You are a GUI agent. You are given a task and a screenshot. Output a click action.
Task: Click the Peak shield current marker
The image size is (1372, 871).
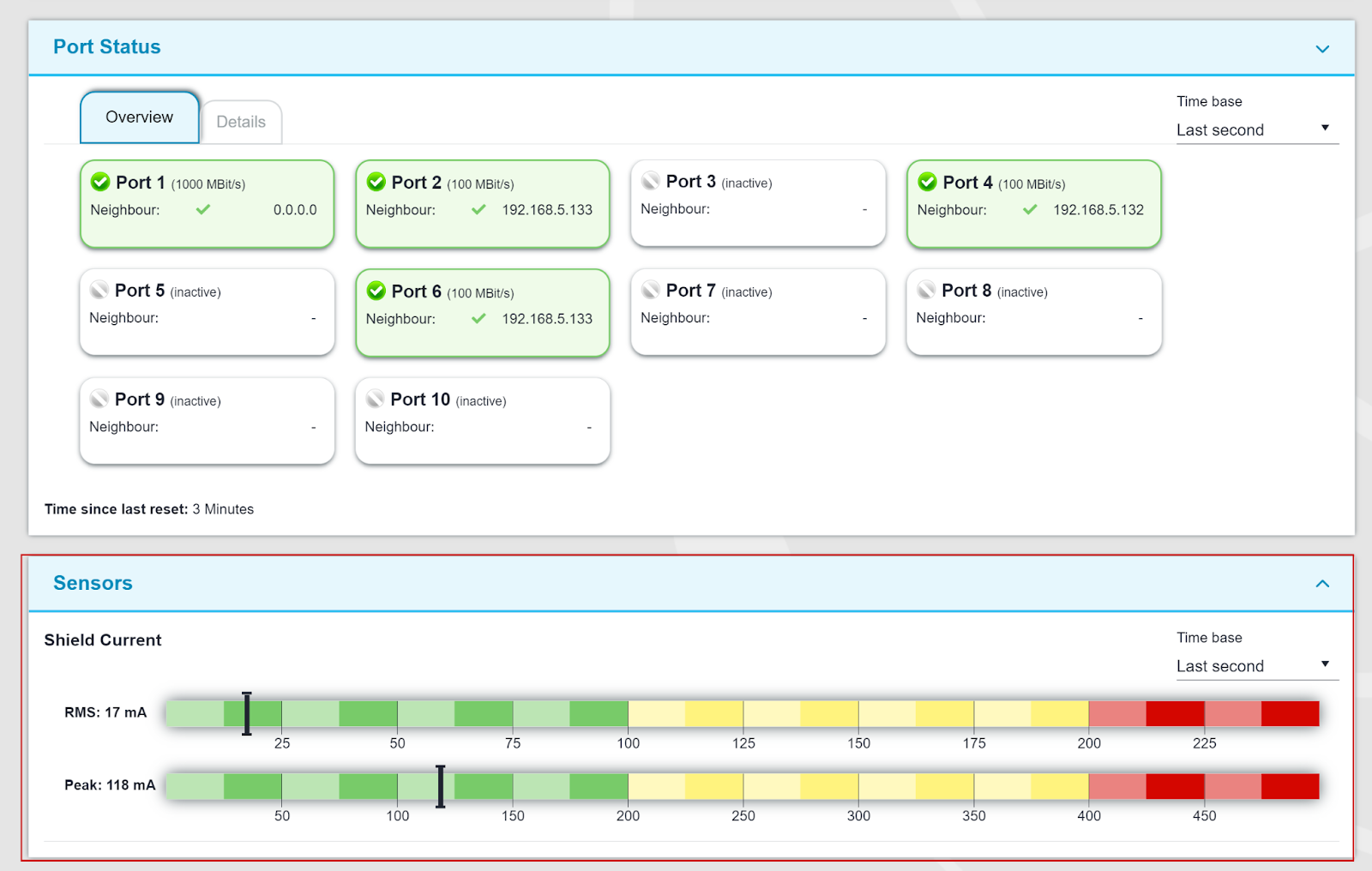[x=441, y=786]
